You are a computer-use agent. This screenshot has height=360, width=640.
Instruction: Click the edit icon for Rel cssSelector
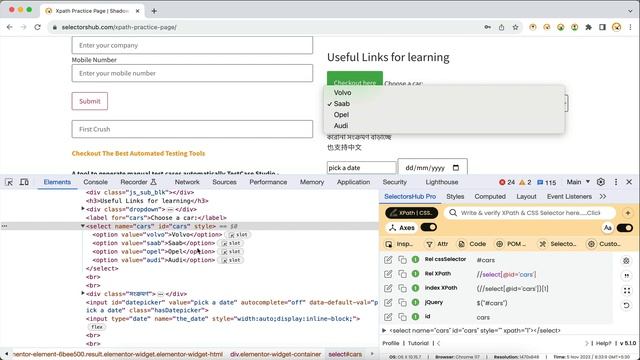tap(388, 260)
